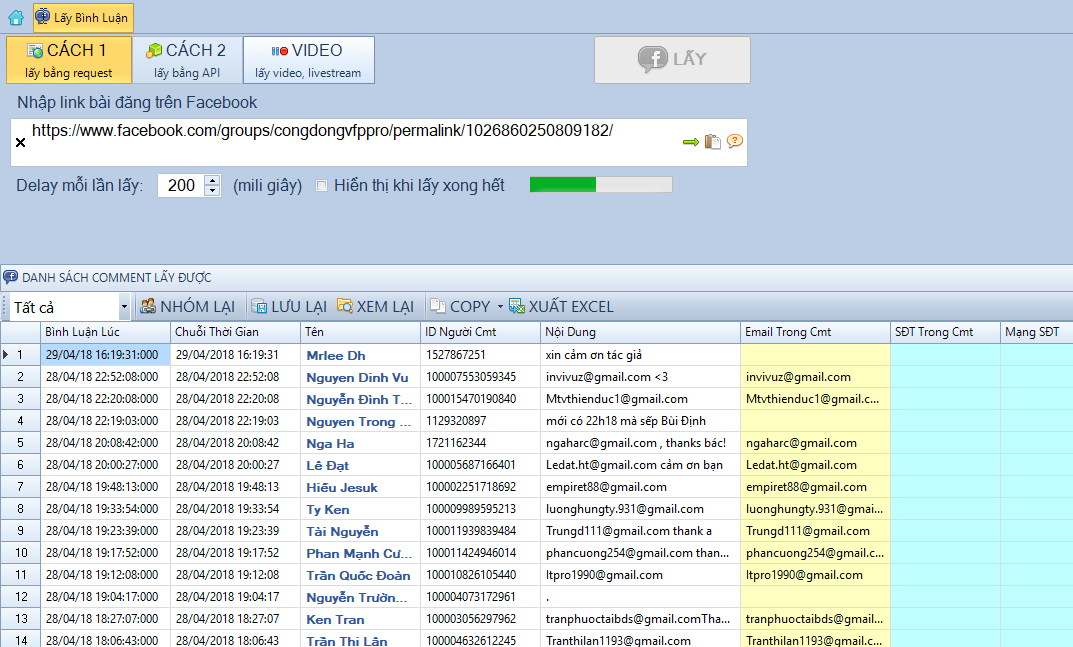Click cell 29/04/18 16:19:31:000
The height and width of the screenshot is (647, 1073).
[x=105, y=355]
